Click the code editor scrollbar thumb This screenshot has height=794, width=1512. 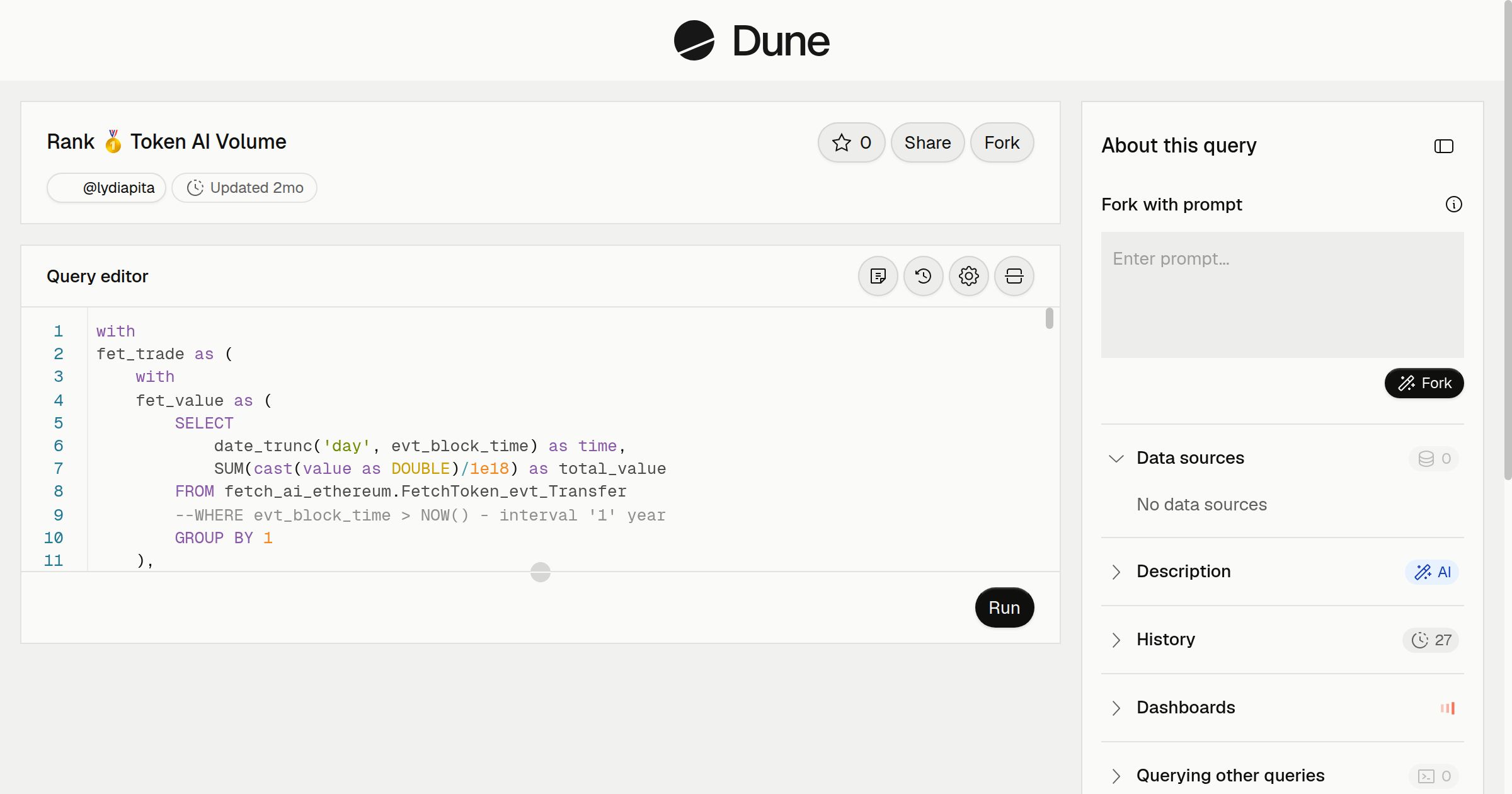tap(1049, 318)
